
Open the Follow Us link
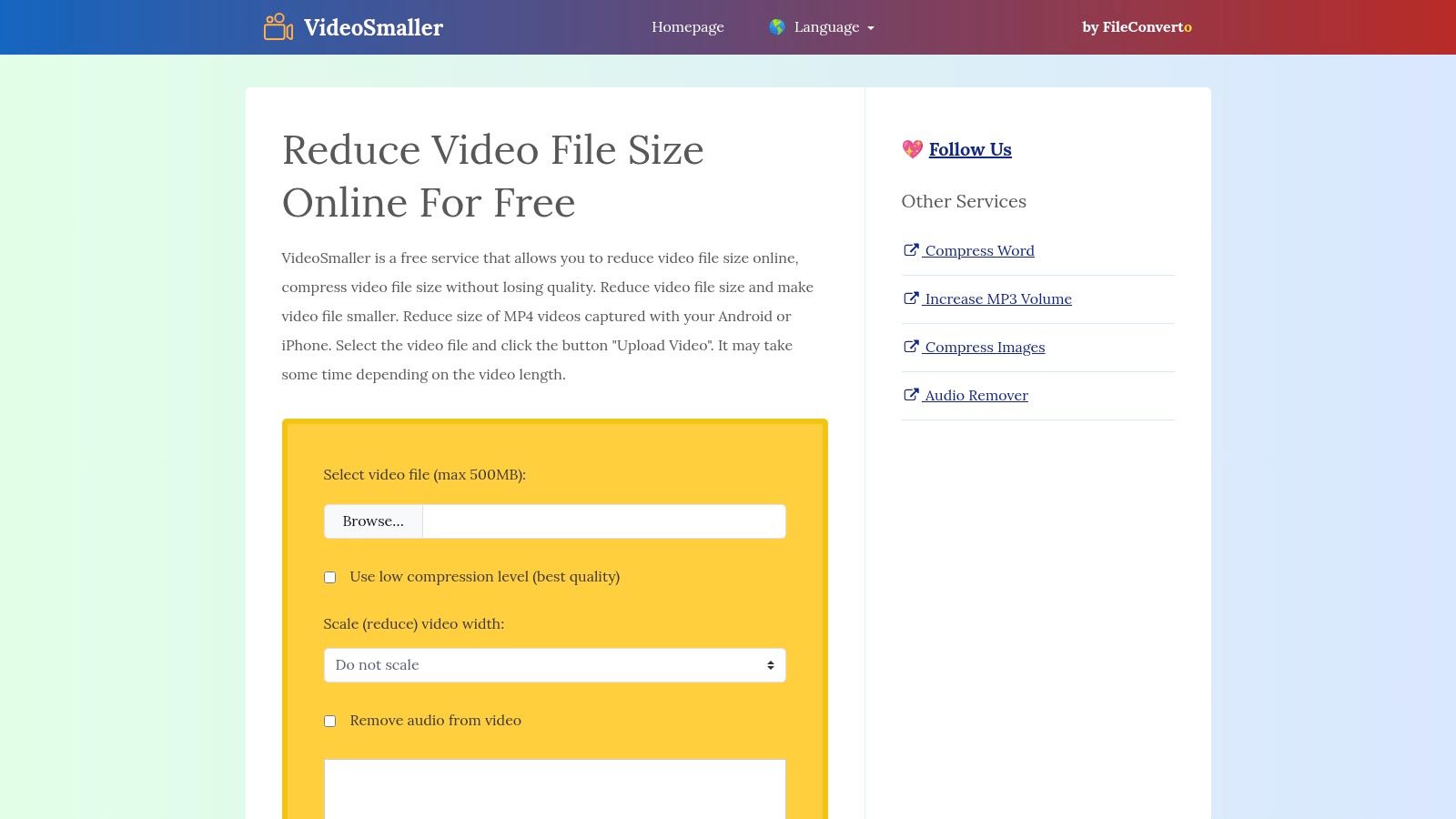(970, 149)
